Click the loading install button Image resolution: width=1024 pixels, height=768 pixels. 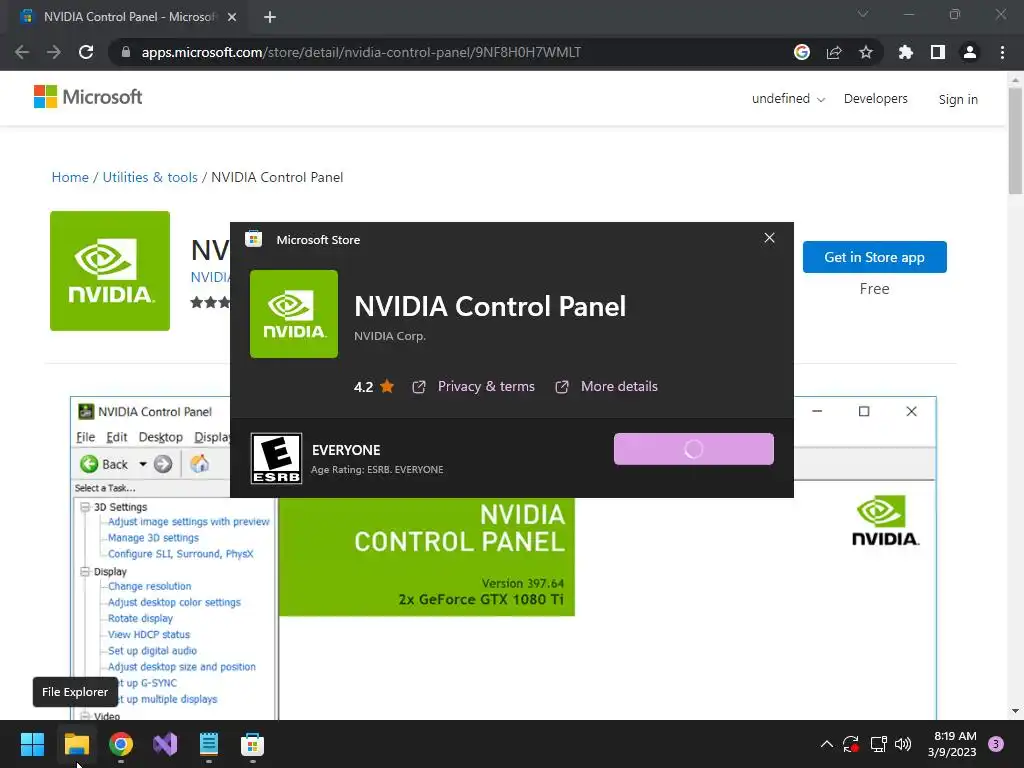click(694, 449)
